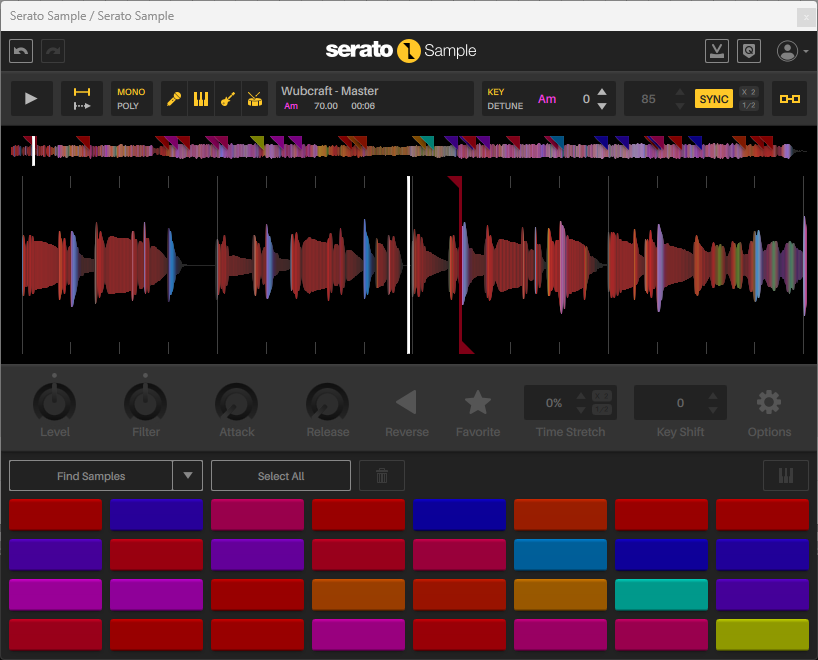This screenshot has height=660, width=818.
Task: Halve tempo with the 1/2 button by SYNC
Action: point(749,105)
